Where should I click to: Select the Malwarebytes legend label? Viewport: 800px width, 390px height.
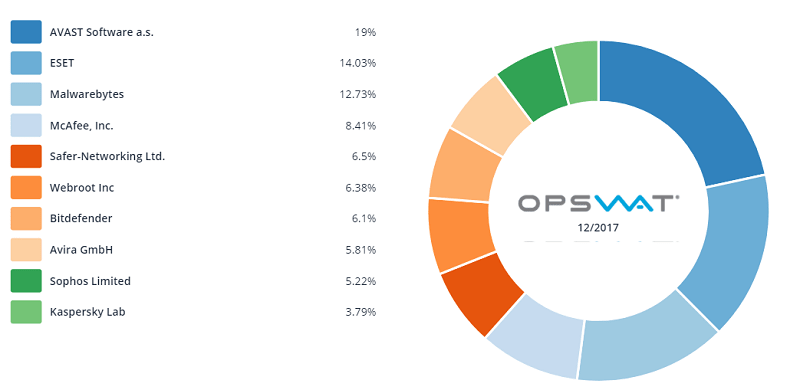(87, 94)
